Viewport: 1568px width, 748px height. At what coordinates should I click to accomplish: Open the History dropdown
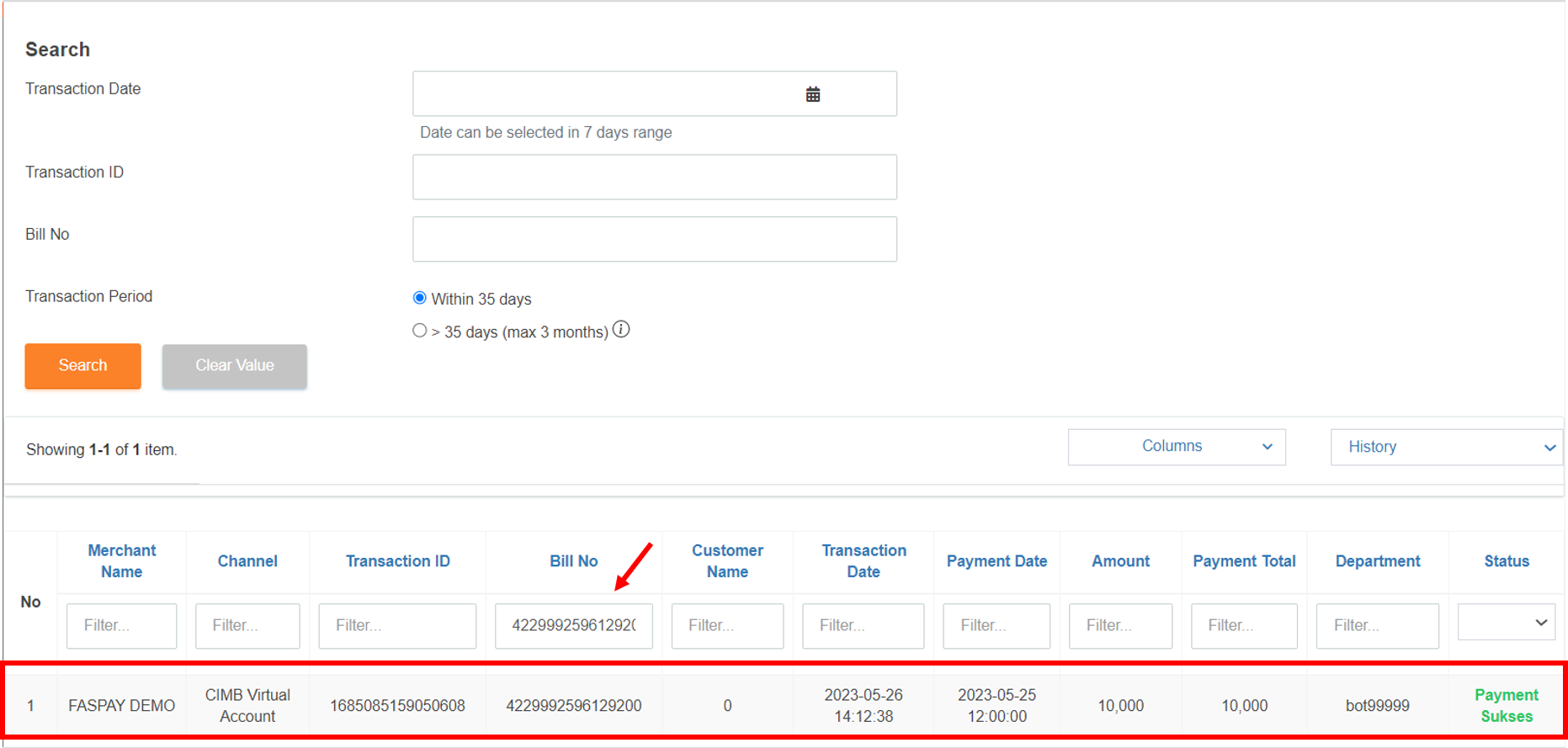(x=1446, y=447)
